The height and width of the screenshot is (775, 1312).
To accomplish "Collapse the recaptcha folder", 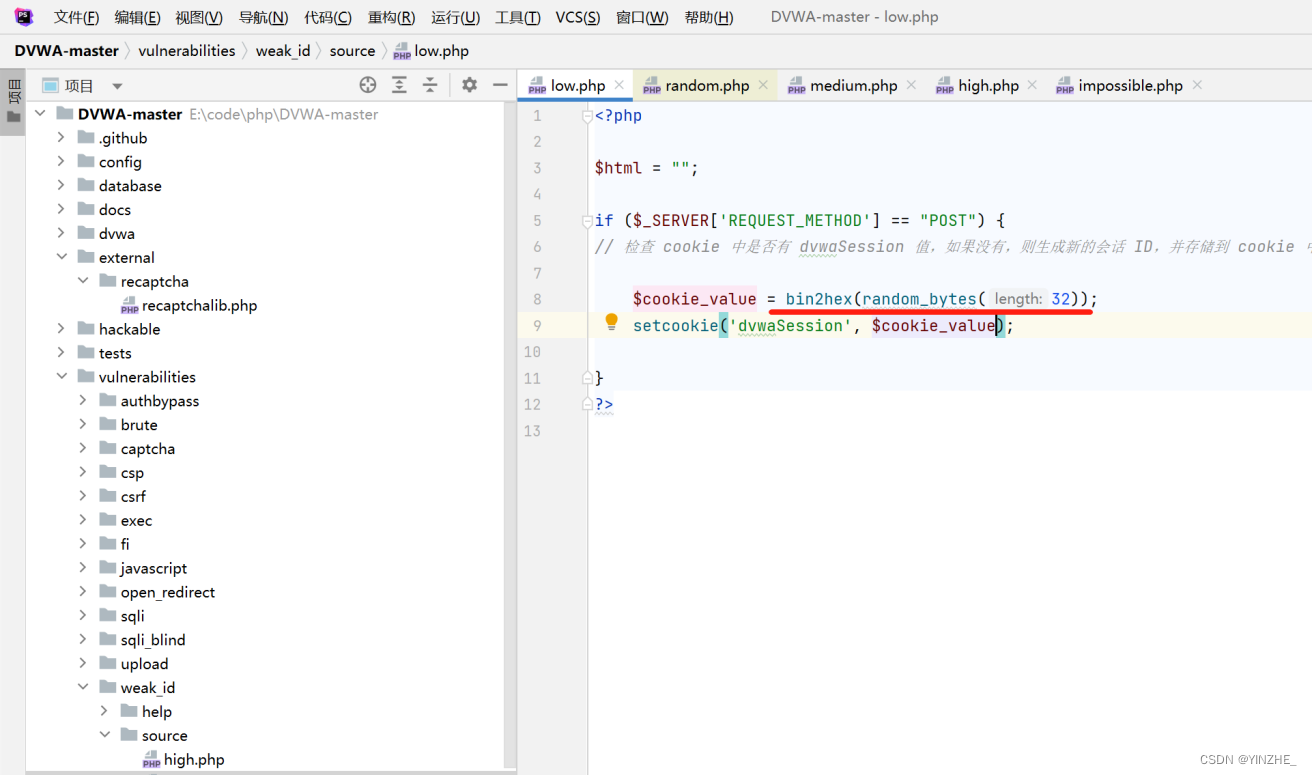I will [83, 281].
